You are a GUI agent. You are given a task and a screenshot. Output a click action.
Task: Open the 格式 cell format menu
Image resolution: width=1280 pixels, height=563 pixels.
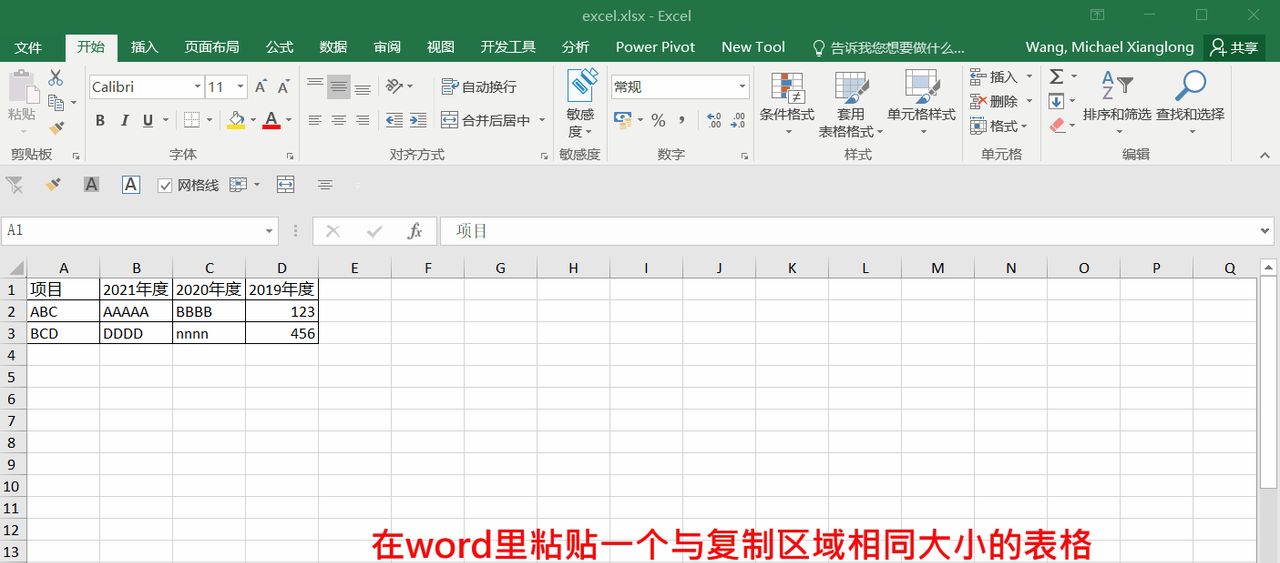pyautogui.click(x=1000, y=126)
